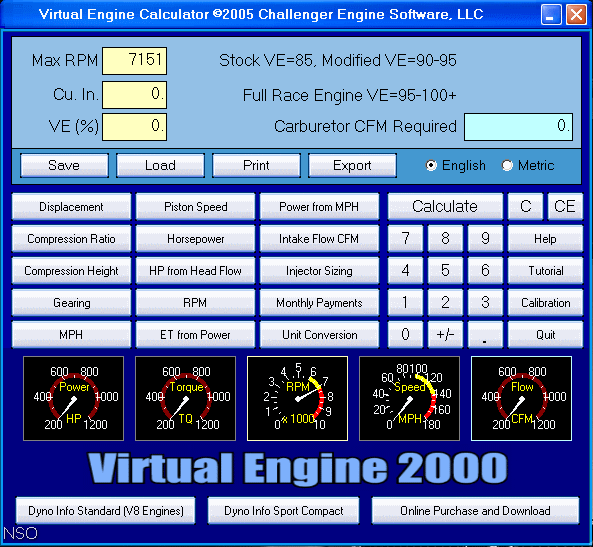Select the English units radio button
The width and height of the screenshot is (593, 547).
point(431,165)
